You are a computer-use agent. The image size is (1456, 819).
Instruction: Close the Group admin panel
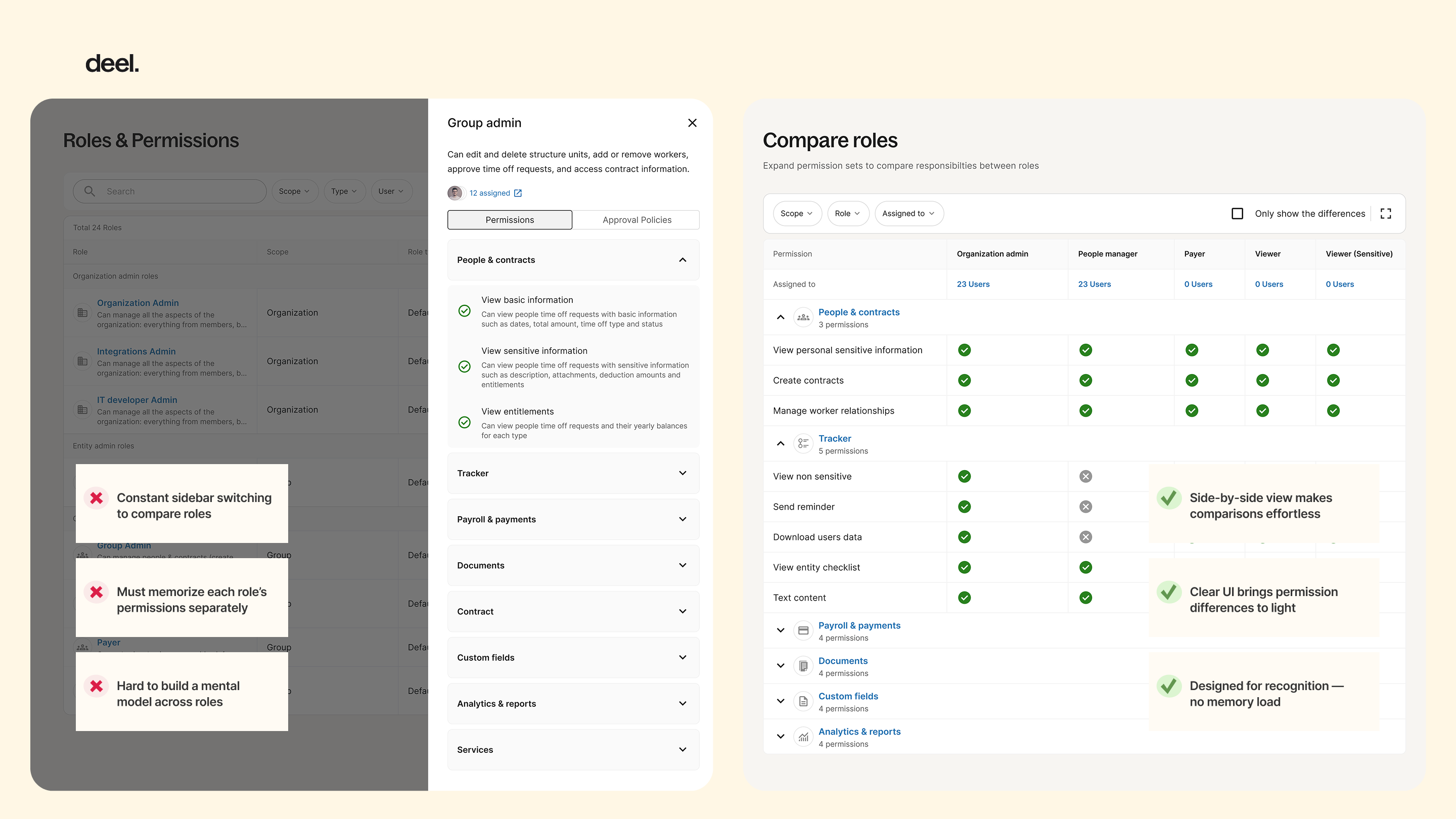692,123
